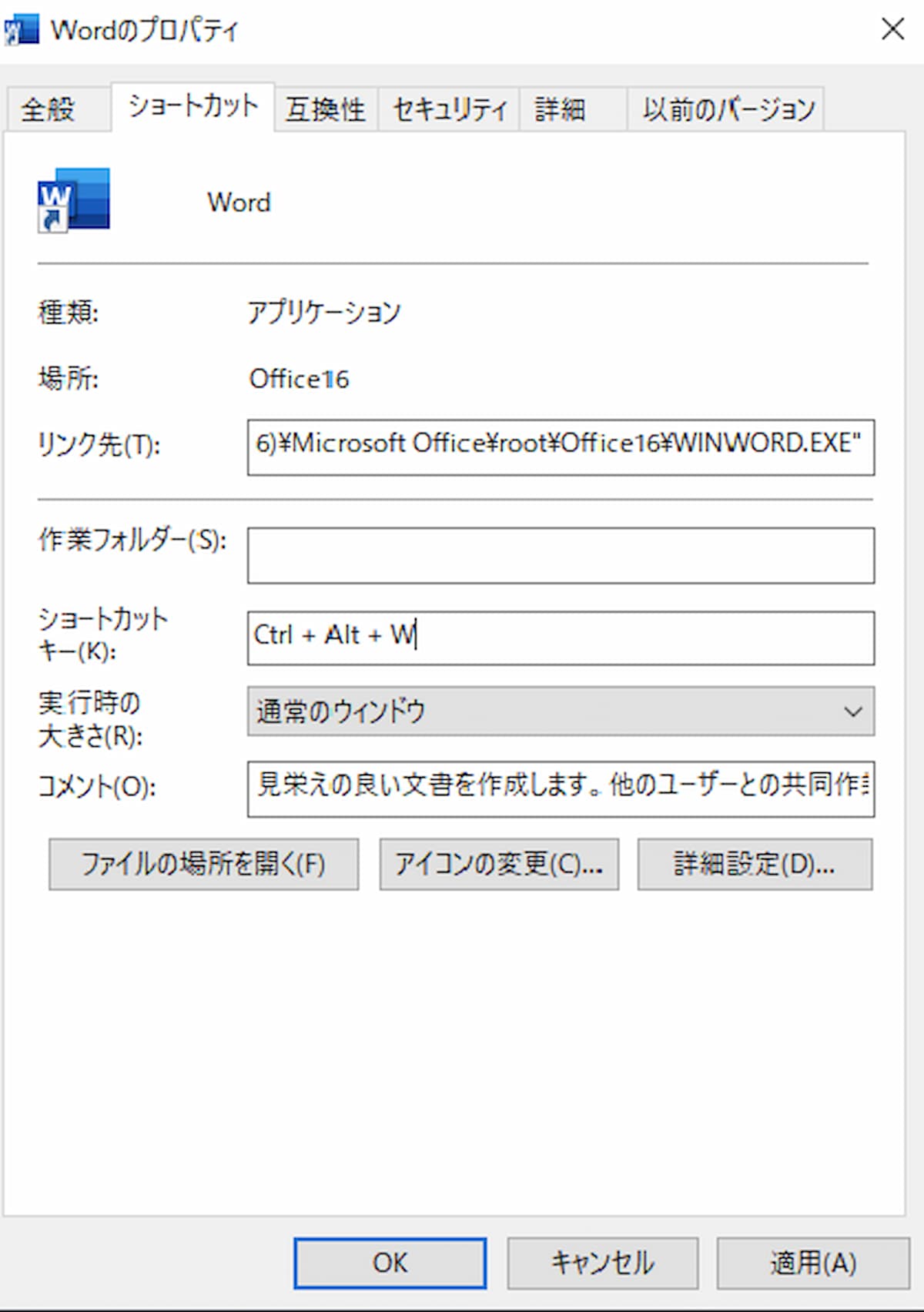
Task: Open the セキュリティ tab
Action: 449,109
